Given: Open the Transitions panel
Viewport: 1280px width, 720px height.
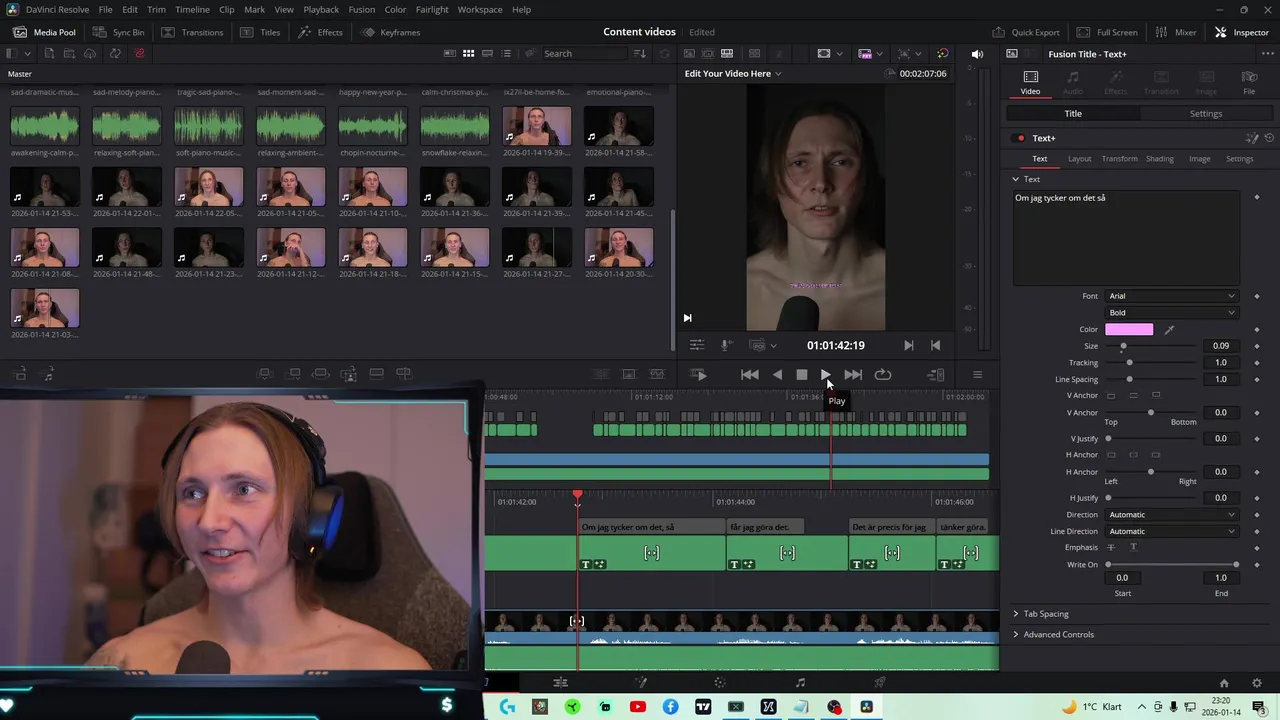Looking at the screenshot, I should [192, 32].
